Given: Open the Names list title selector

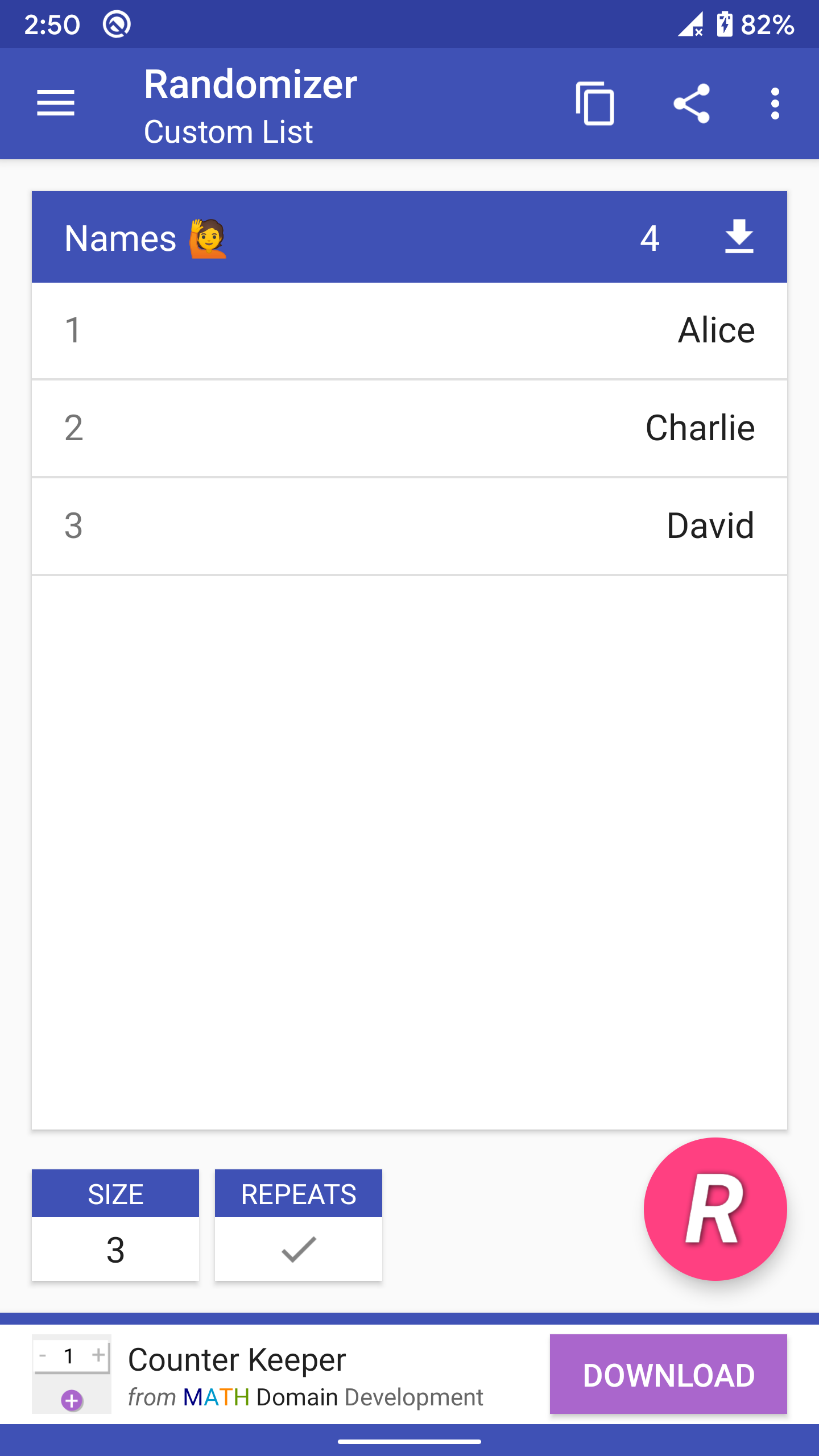Looking at the screenshot, I should (121, 238).
